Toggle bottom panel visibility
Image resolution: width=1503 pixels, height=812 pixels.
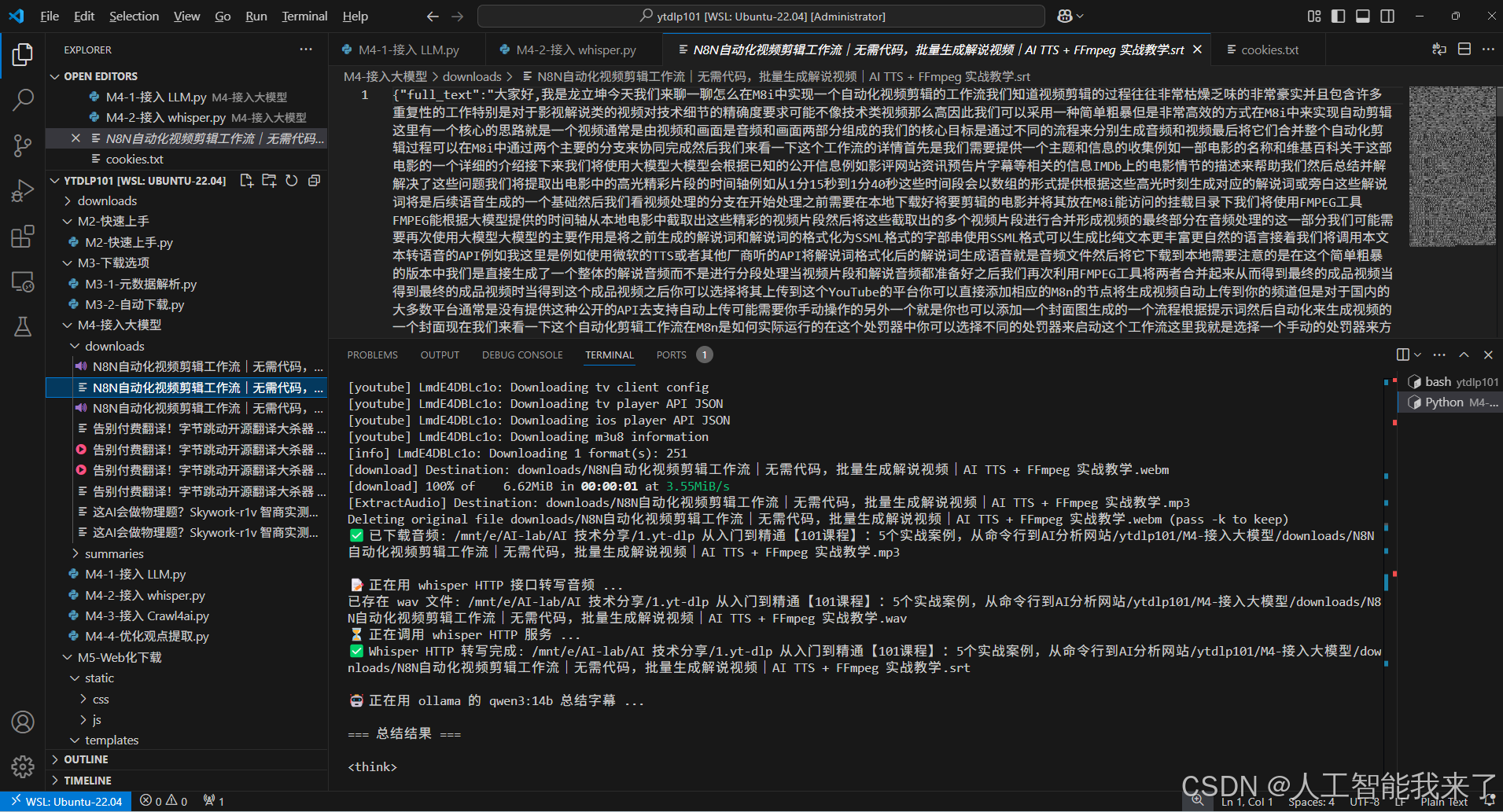tap(1363, 16)
